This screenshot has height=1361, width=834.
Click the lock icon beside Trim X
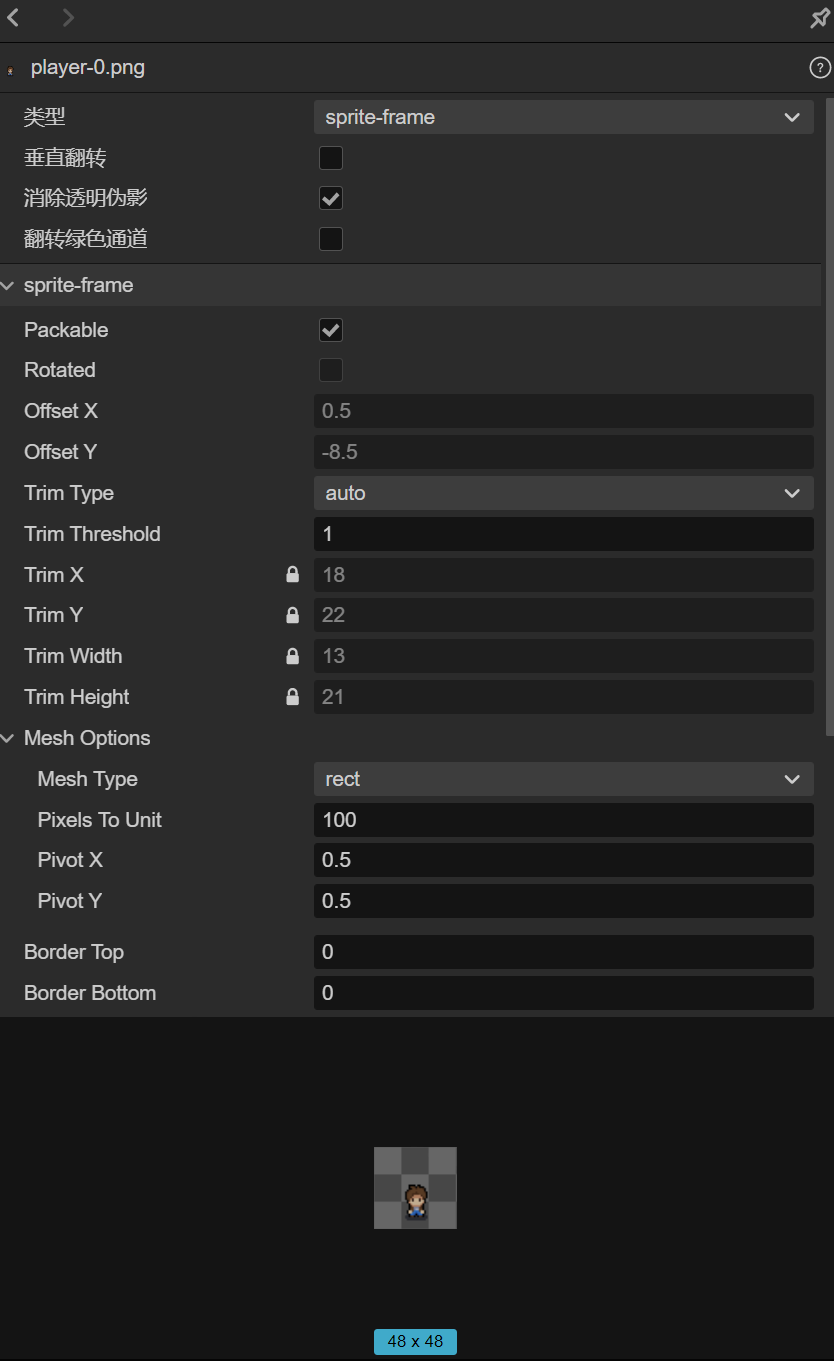pyautogui.click(x=292, y=575)
